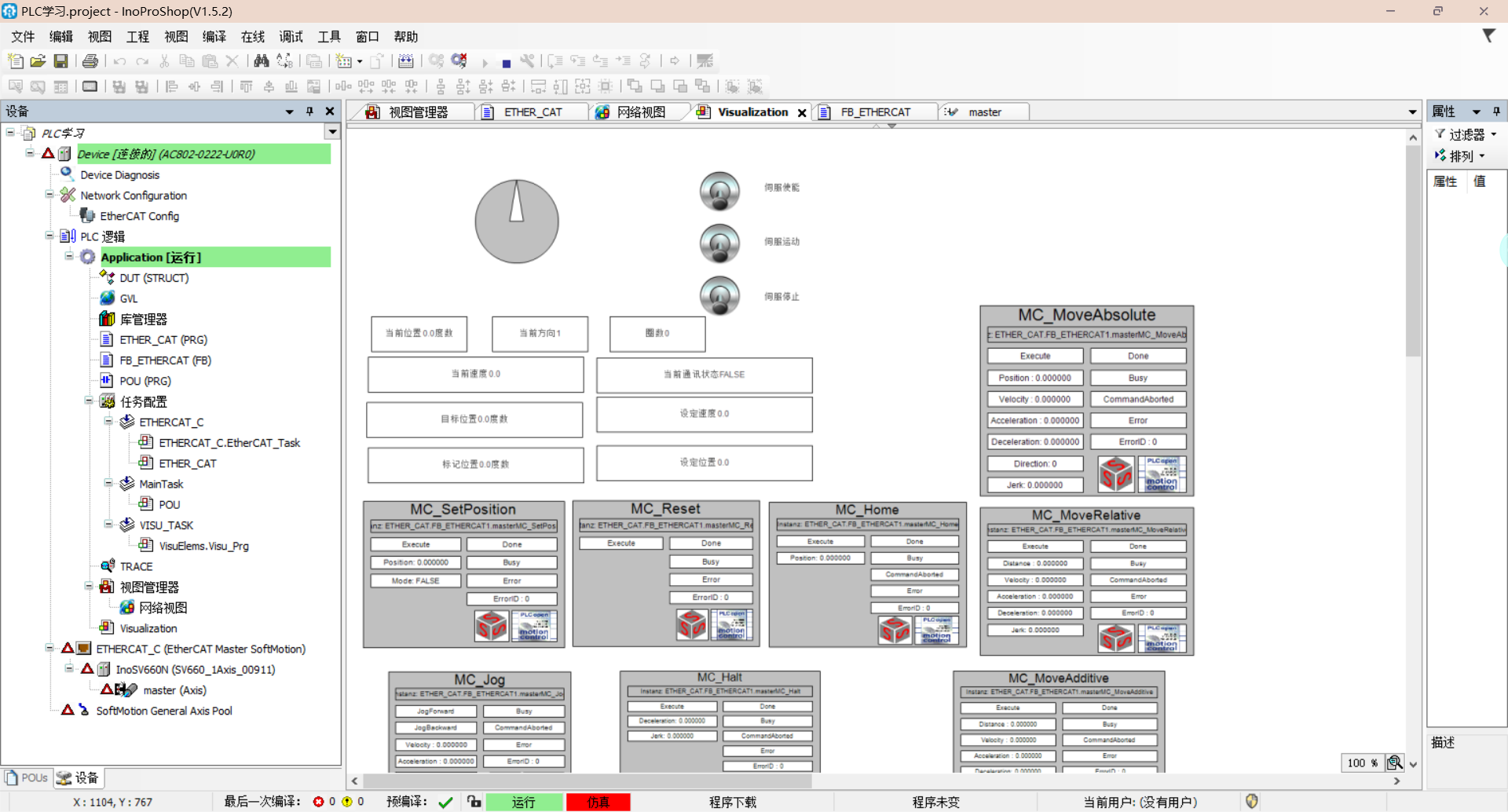Click the align top icon
This screenshot has height=812, width=1508.
click(246, 86)
